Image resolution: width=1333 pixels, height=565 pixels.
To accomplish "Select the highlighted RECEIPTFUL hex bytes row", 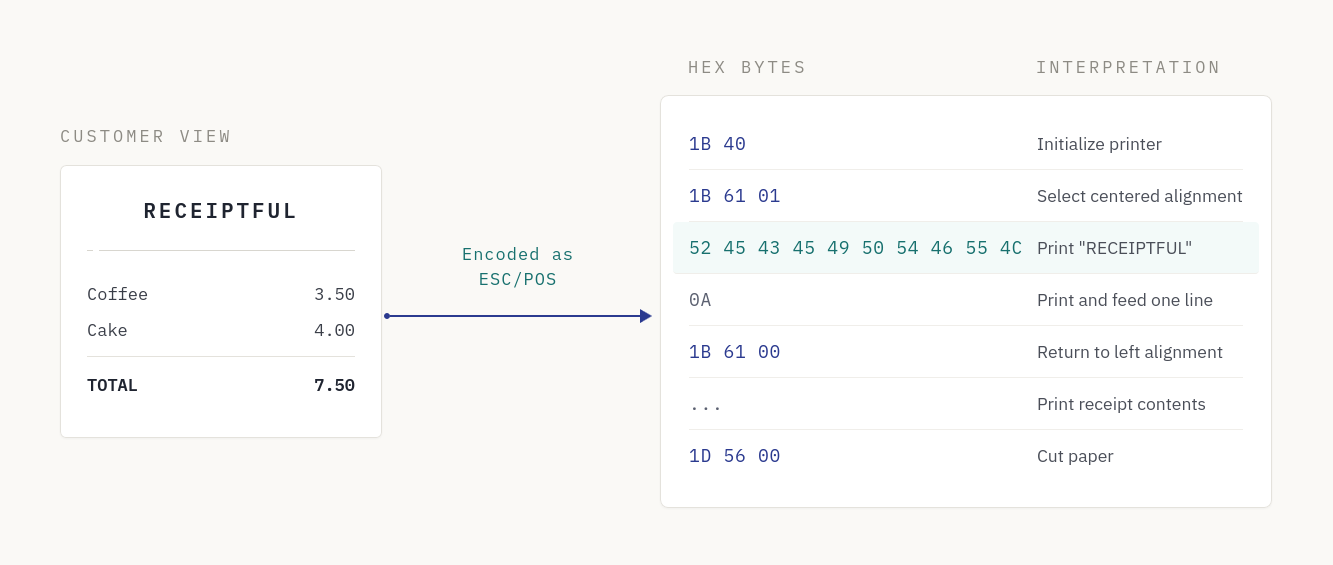I will (x=966, y=248).
